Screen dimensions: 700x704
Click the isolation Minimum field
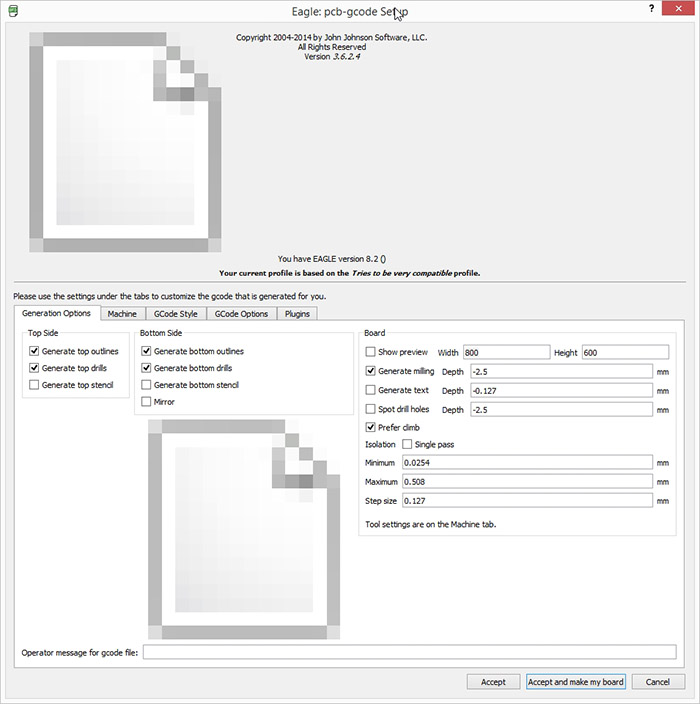(x=527, y=462)
